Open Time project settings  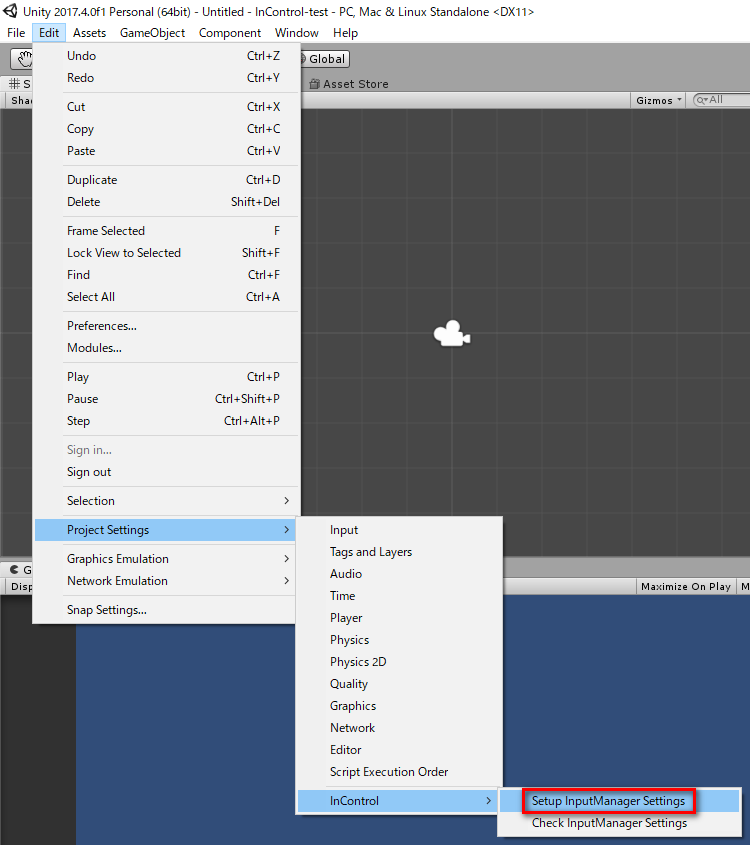point(399,597)
